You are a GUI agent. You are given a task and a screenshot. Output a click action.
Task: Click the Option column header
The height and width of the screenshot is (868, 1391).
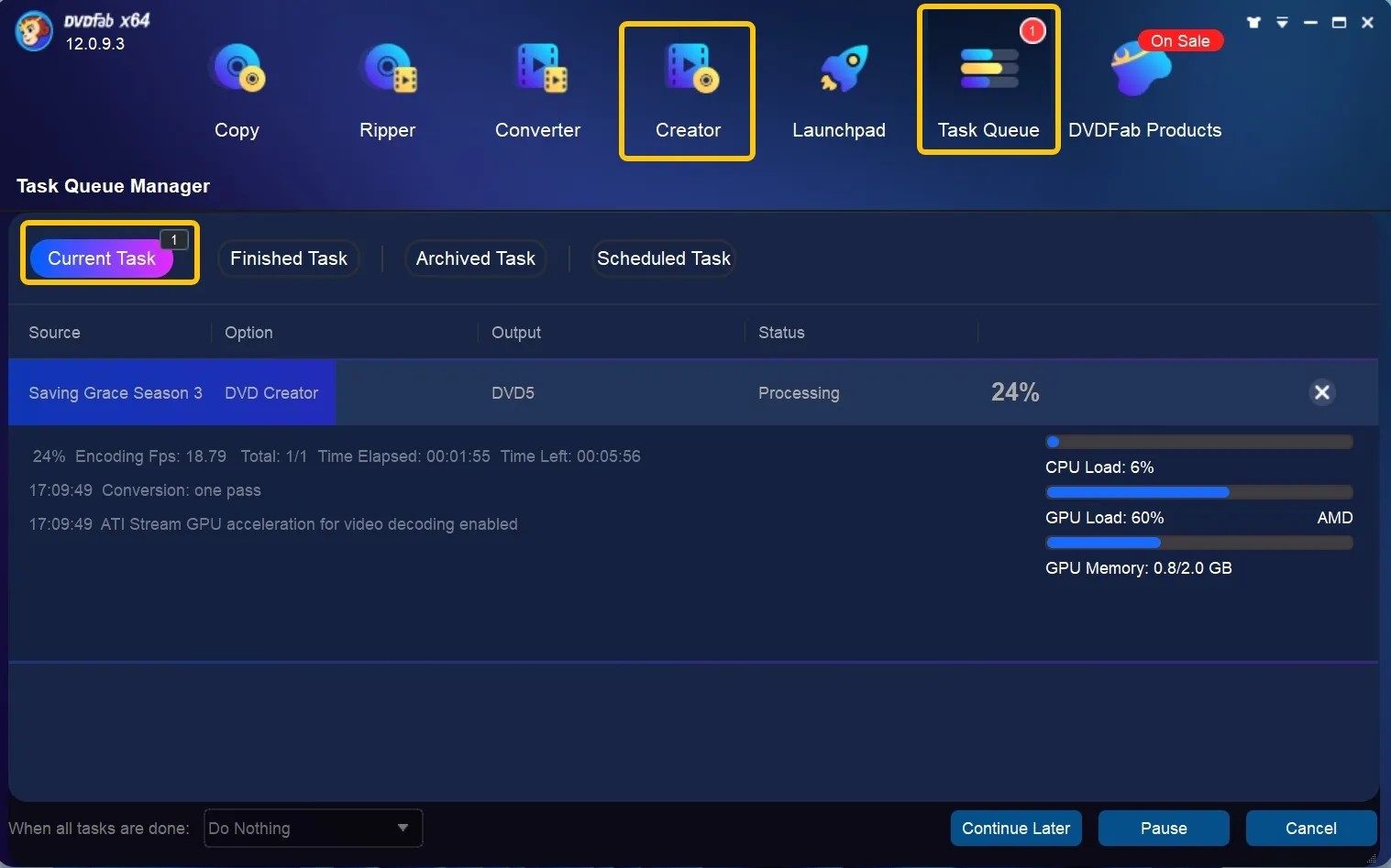(248, 333)
